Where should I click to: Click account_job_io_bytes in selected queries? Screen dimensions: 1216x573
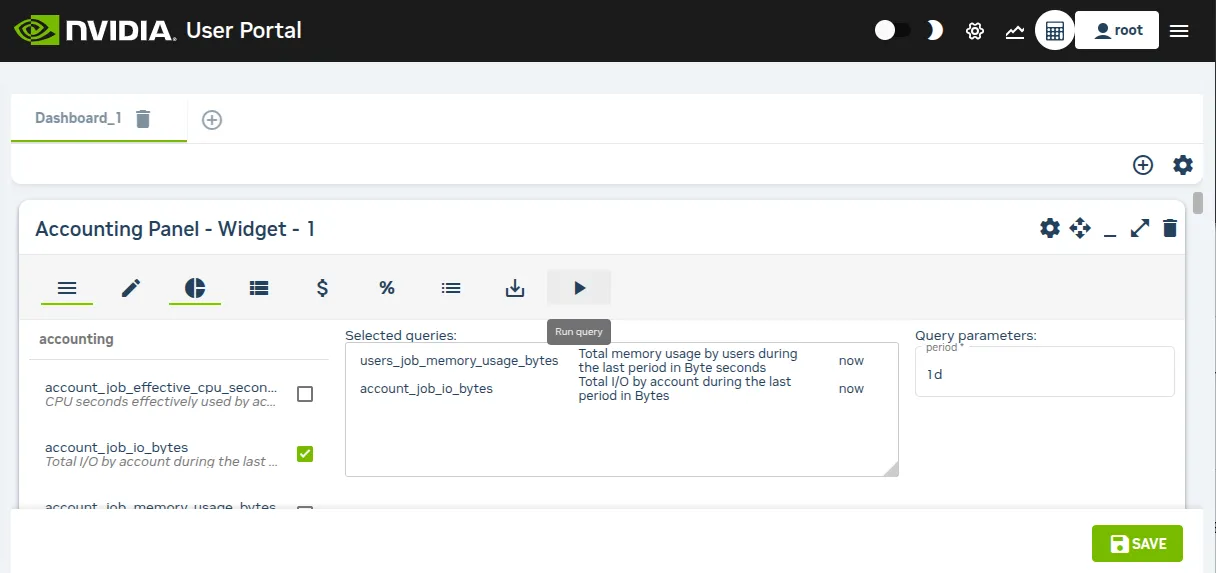pos(426,388)
